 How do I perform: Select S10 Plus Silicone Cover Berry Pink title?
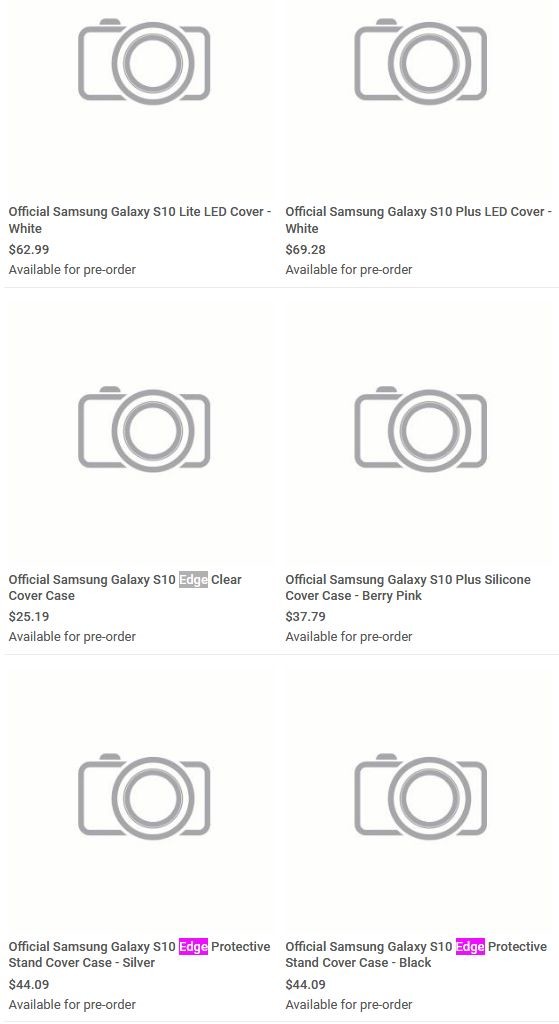point(408,587)
